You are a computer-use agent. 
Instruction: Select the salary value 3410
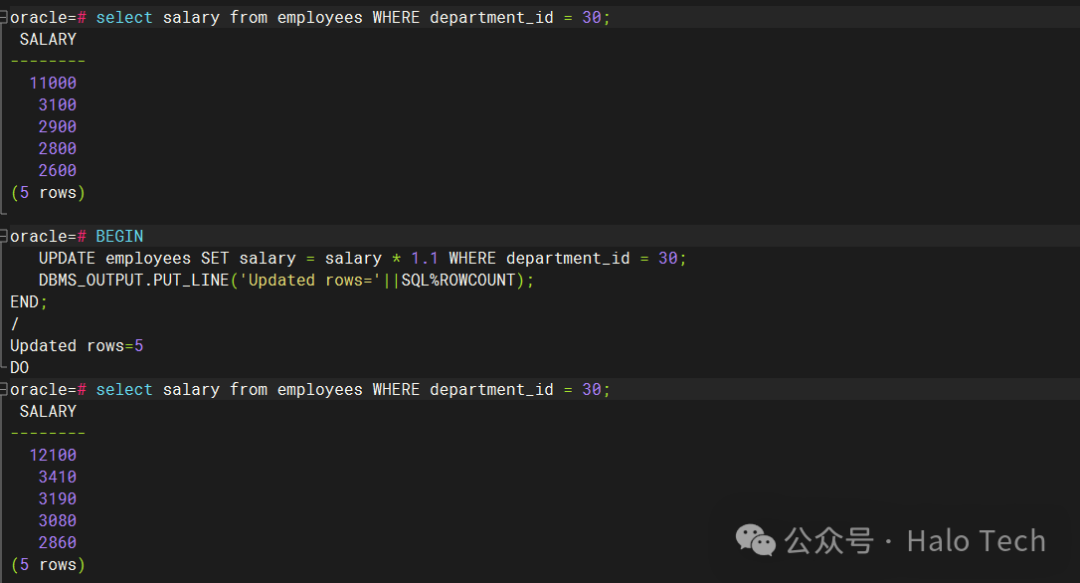coord(58,477)
